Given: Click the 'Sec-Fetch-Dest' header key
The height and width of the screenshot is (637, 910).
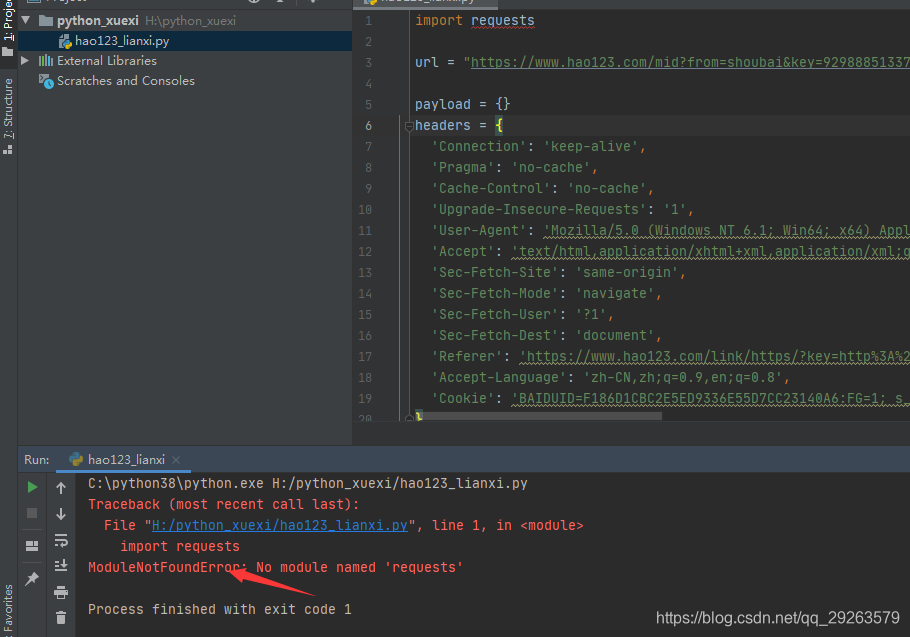Looking at the screenshot, I should pos(494,335).
